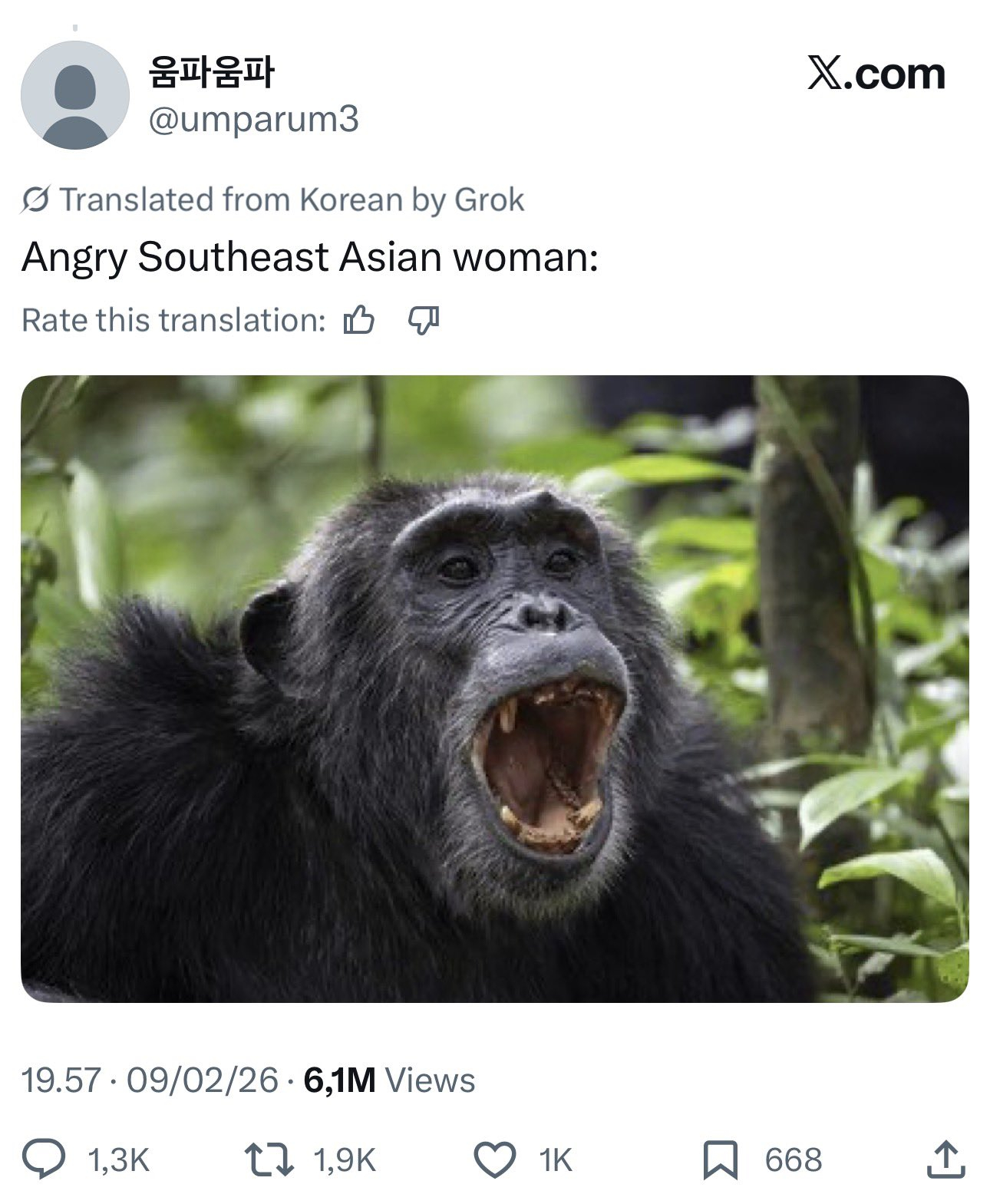View the 6,1M Views count
The image size is (990, 1204).
[x=389, y=1080]
